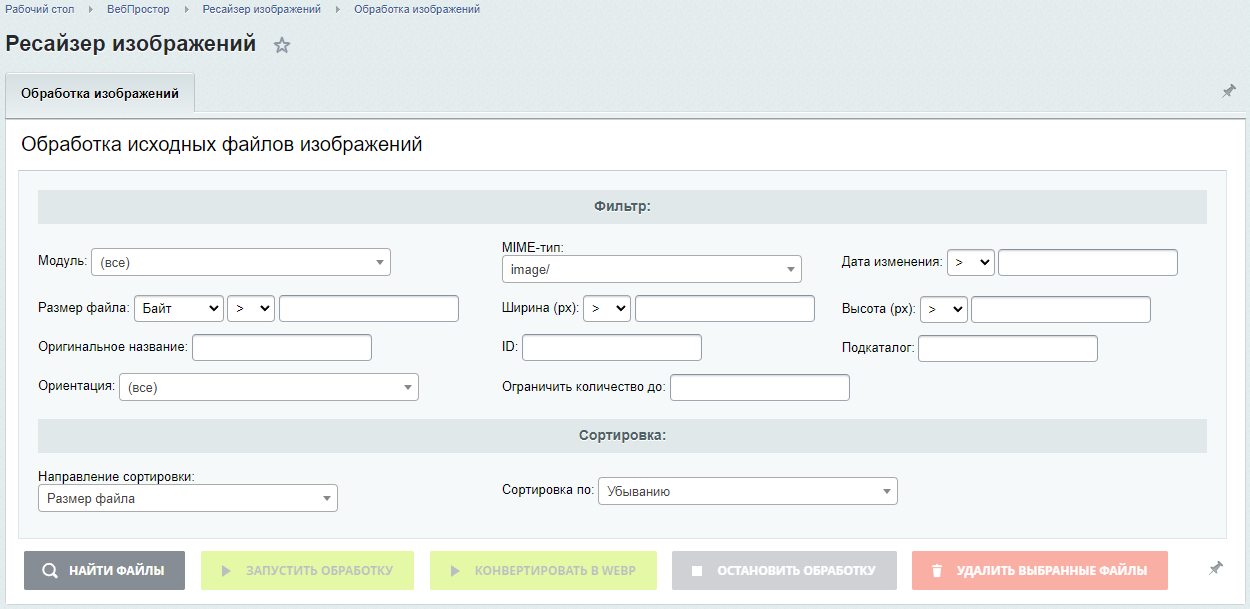Click the ID input field
The height and width of the screenshot is (609, 1250).
(x=612, y=348)
